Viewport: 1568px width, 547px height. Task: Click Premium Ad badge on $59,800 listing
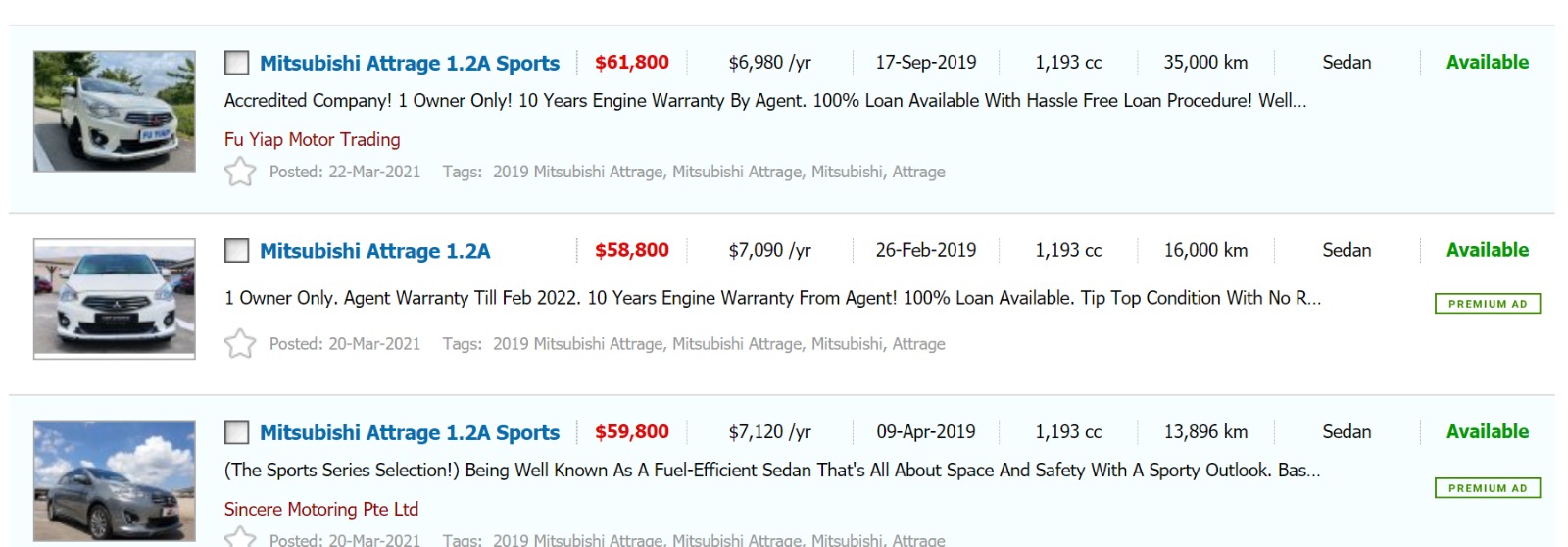pos(1487,488)
